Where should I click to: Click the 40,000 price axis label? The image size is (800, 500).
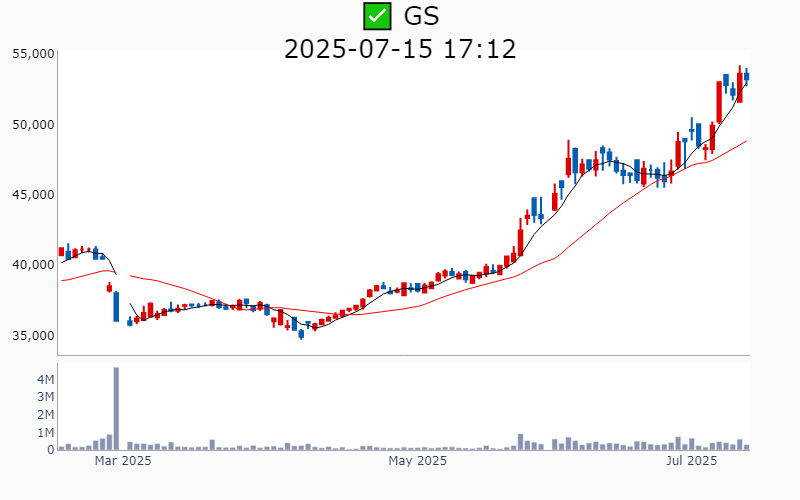[33, 265]
